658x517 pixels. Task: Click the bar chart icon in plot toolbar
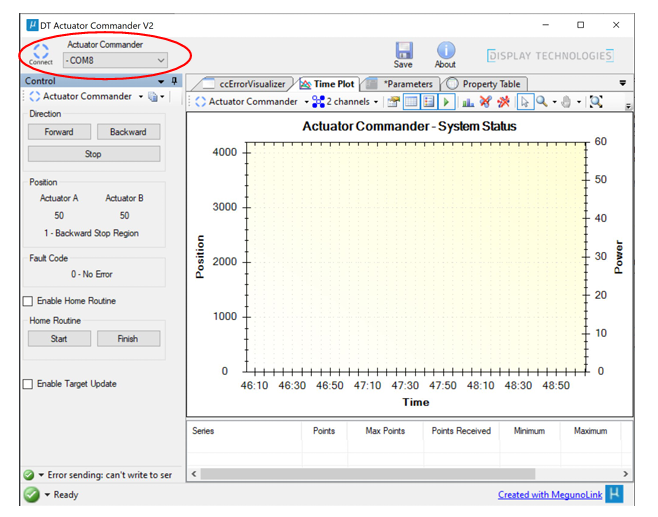468,101
